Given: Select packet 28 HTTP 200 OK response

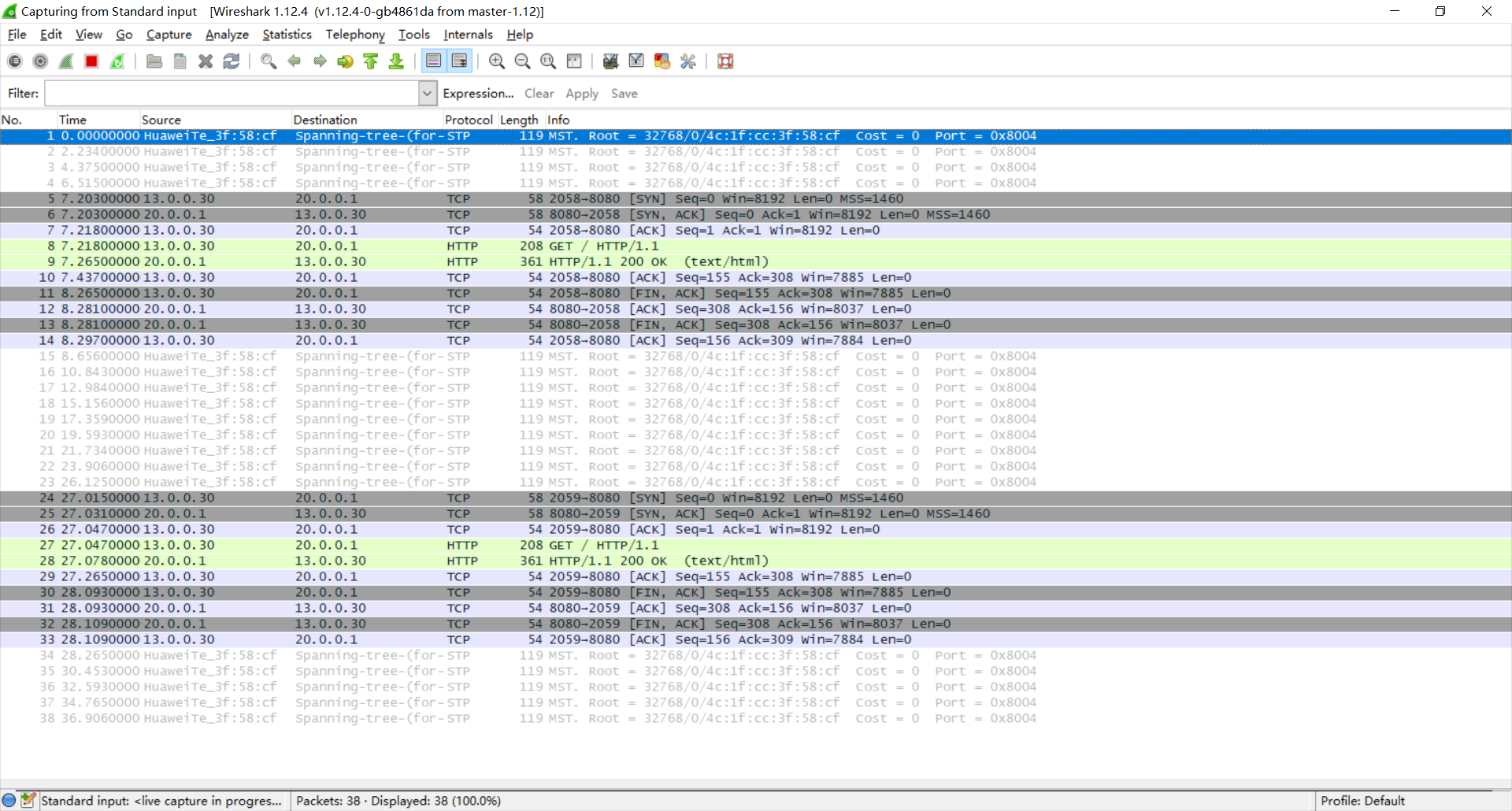Looking at the screenshot, I should tap(756, 561).
